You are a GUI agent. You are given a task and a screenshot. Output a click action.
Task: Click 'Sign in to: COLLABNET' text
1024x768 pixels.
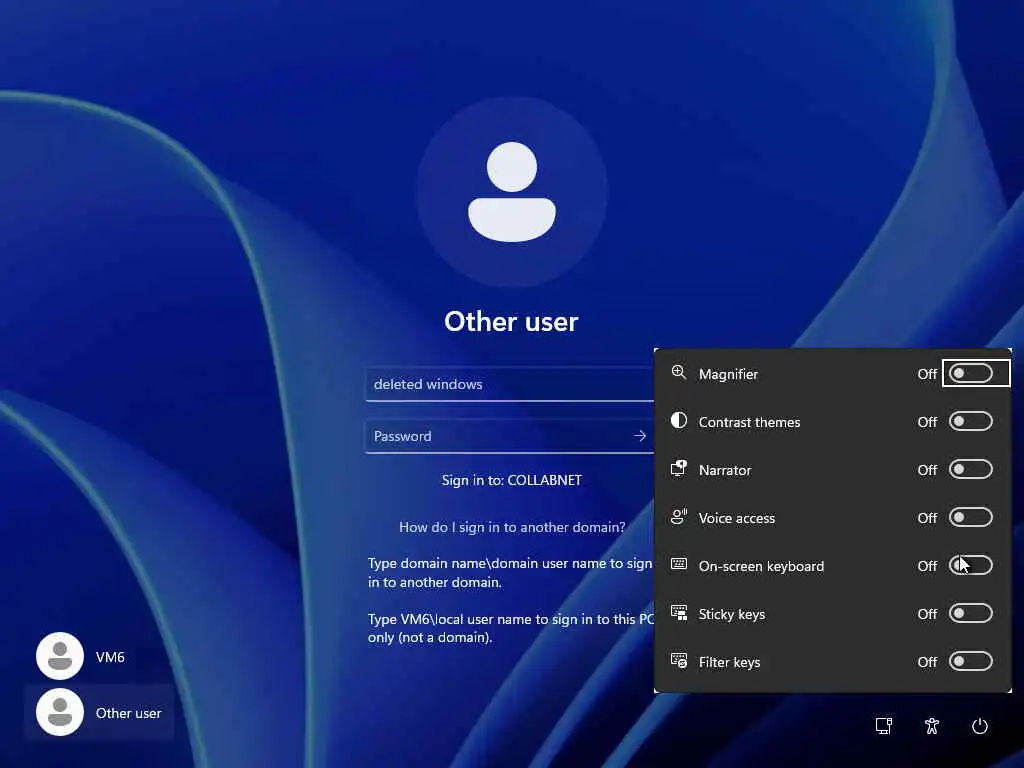(x=511, y=480)
